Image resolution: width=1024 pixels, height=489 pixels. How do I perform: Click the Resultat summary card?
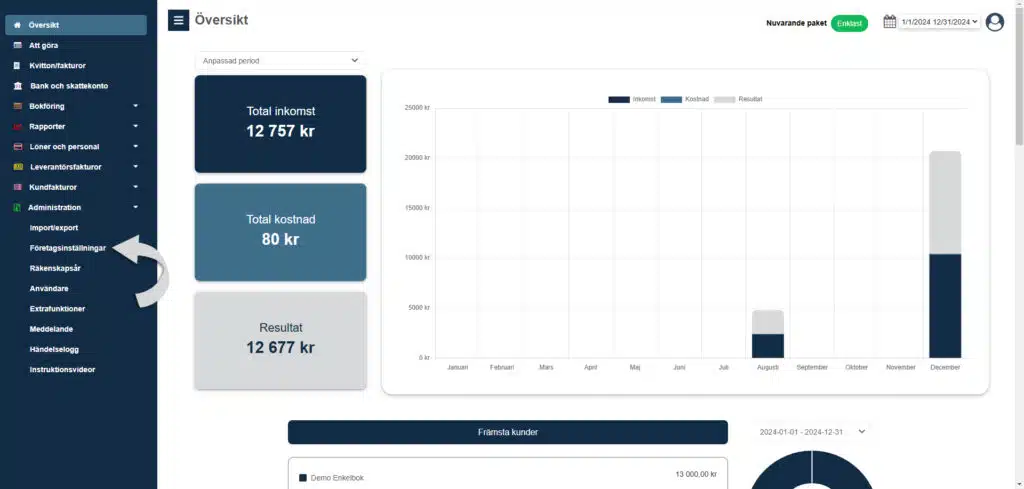tap(280, 341)
